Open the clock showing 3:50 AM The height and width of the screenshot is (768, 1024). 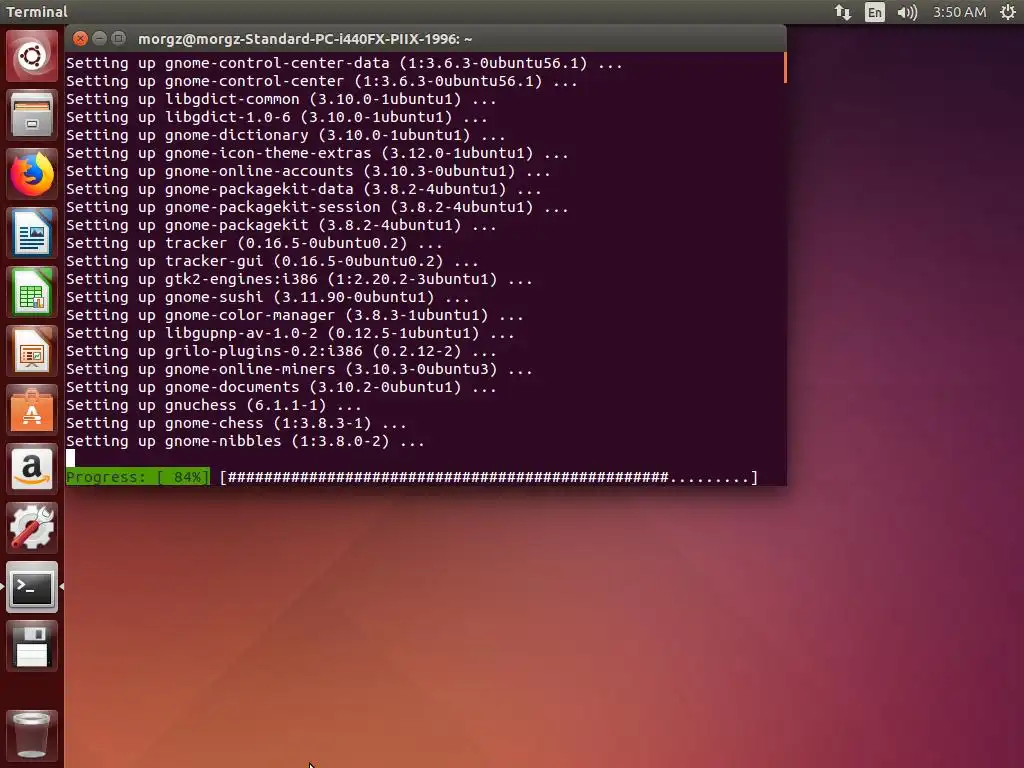pos(959,12)
